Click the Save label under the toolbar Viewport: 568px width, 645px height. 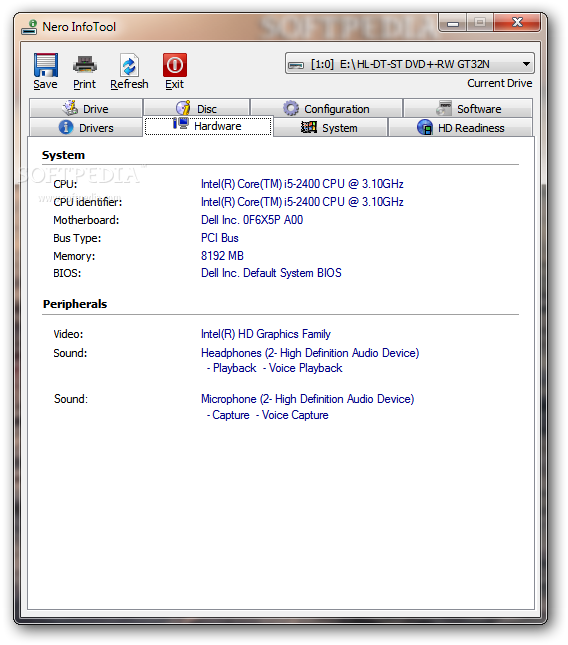(46, 84)
